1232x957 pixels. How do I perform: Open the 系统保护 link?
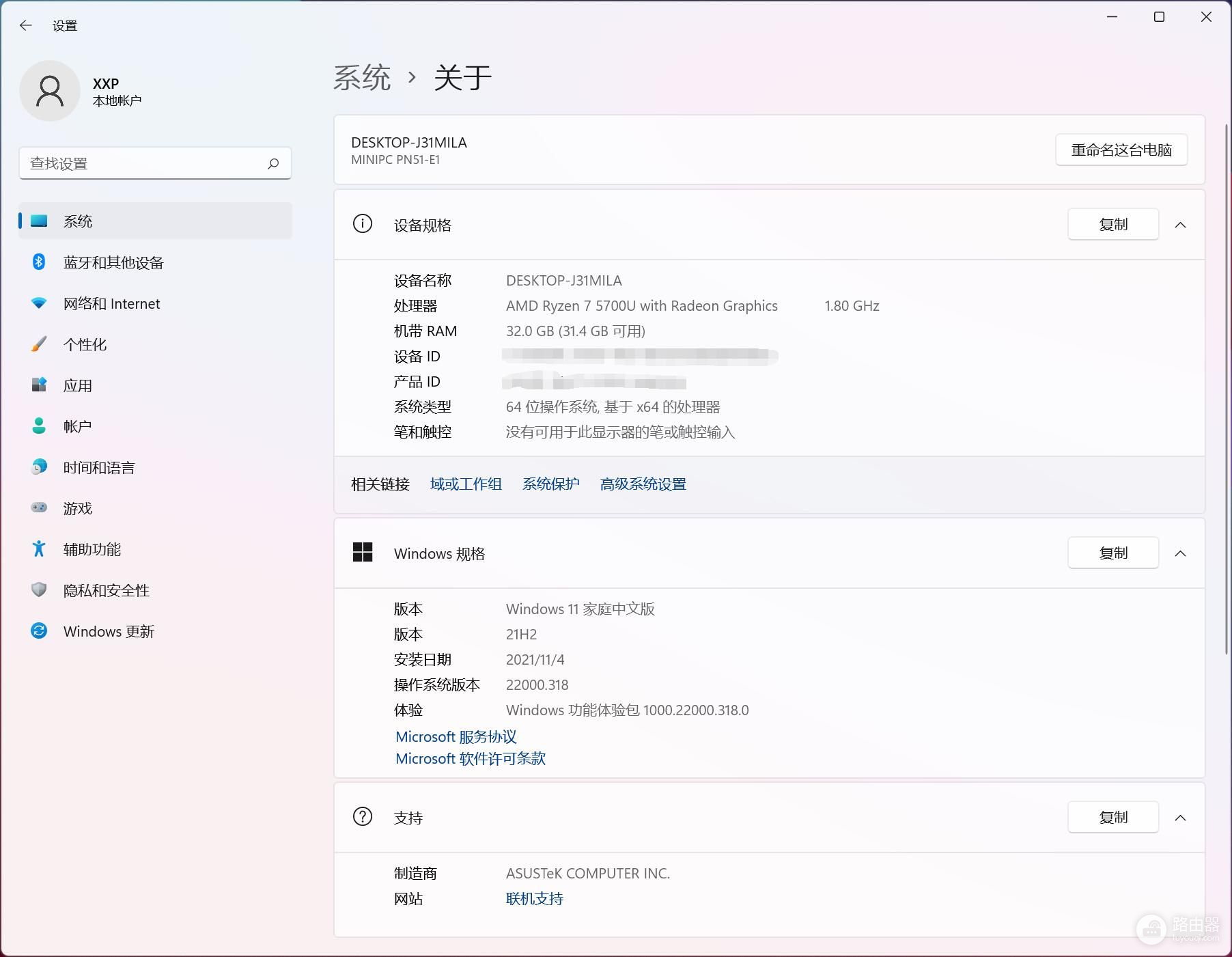click(550, 484)
